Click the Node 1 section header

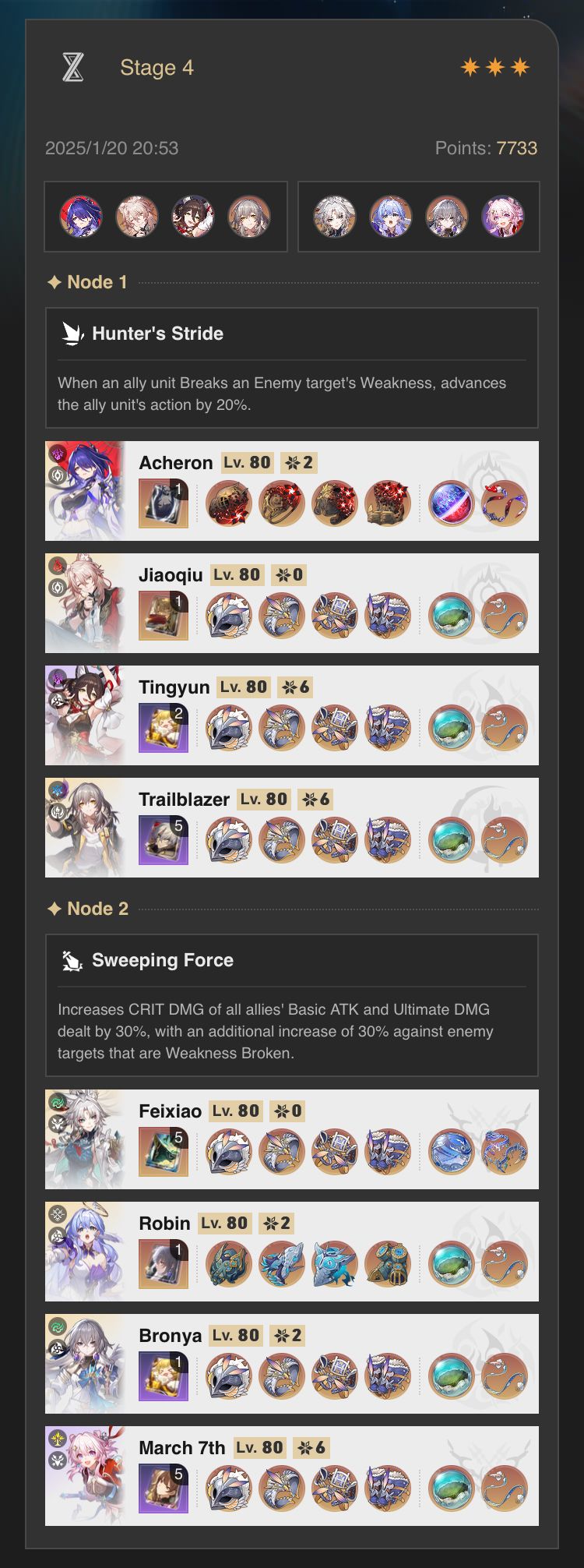(87, 282)
